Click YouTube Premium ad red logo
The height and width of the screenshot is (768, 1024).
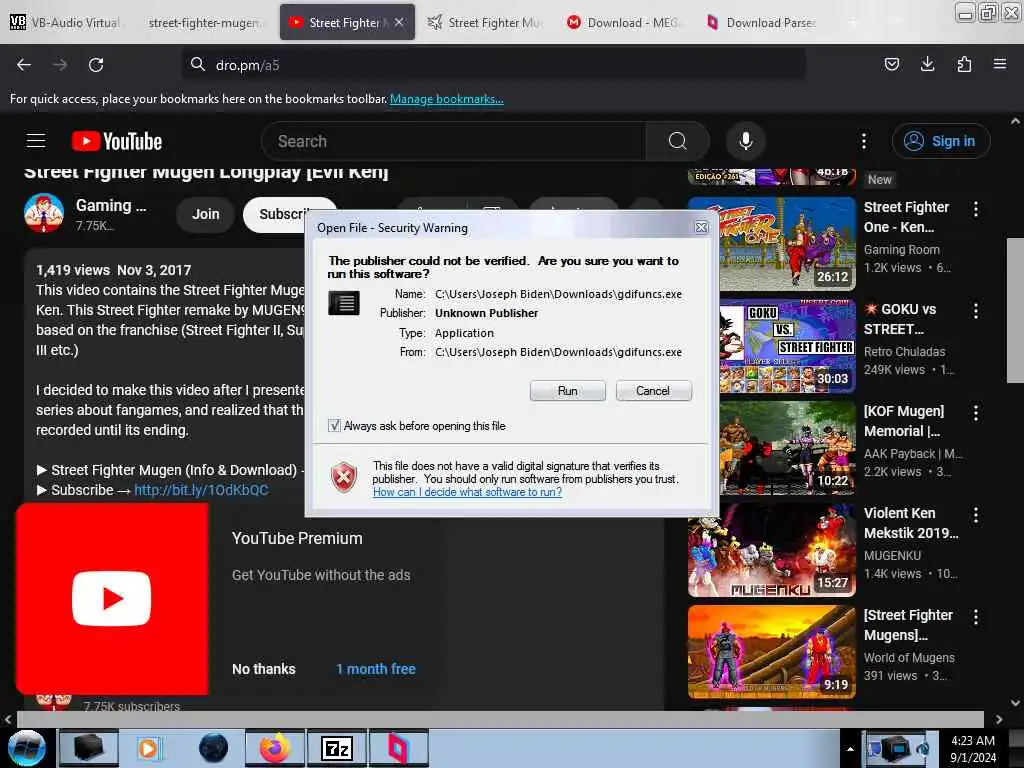pos(112,598)
